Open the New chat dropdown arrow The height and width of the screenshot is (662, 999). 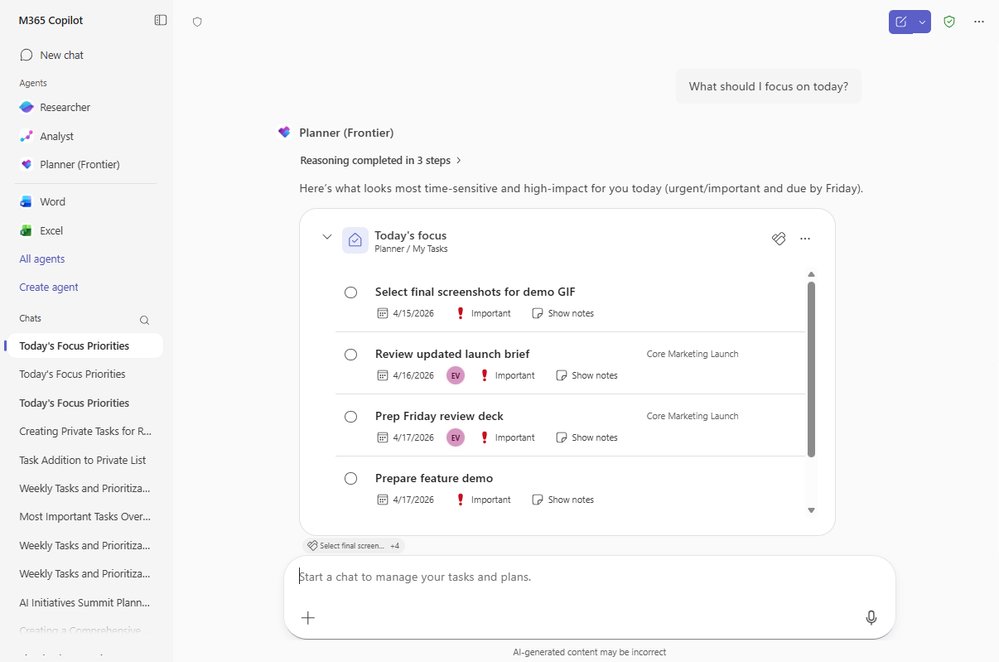[x=922, y=21]
